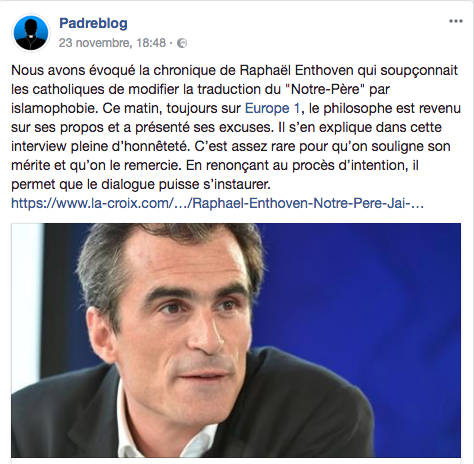Viewport: 474px width, 464px height.
Task: Go to Padreblog page from header name
Action: pos(93,23)
